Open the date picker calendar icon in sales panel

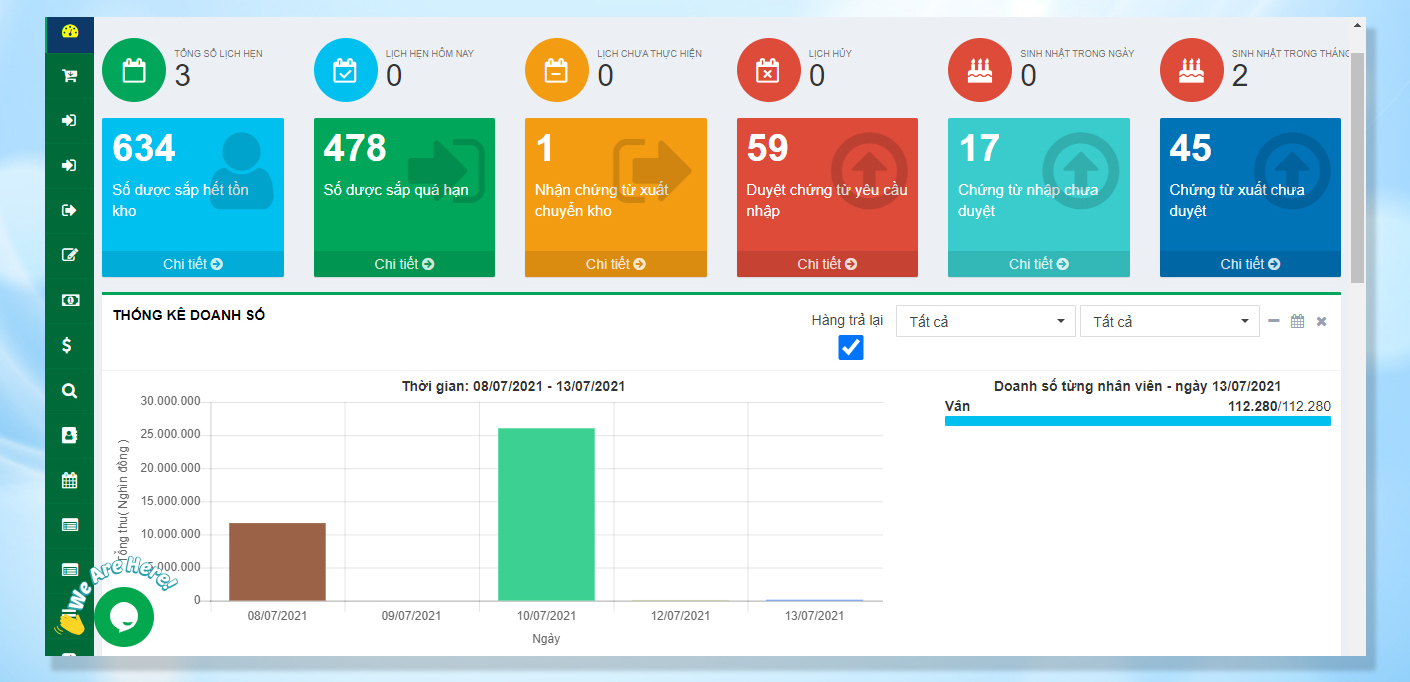pos(1297,321)
